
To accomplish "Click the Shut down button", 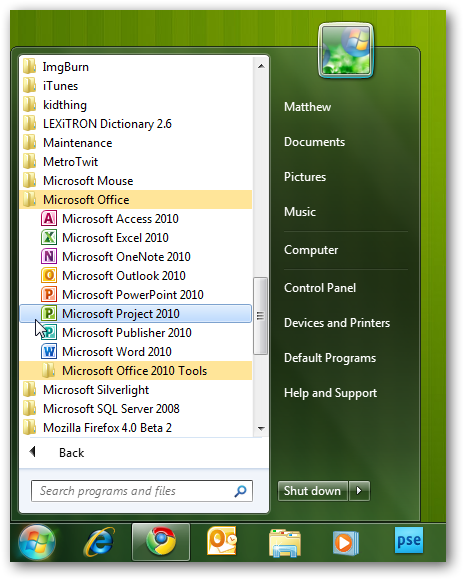I will 312,491.
